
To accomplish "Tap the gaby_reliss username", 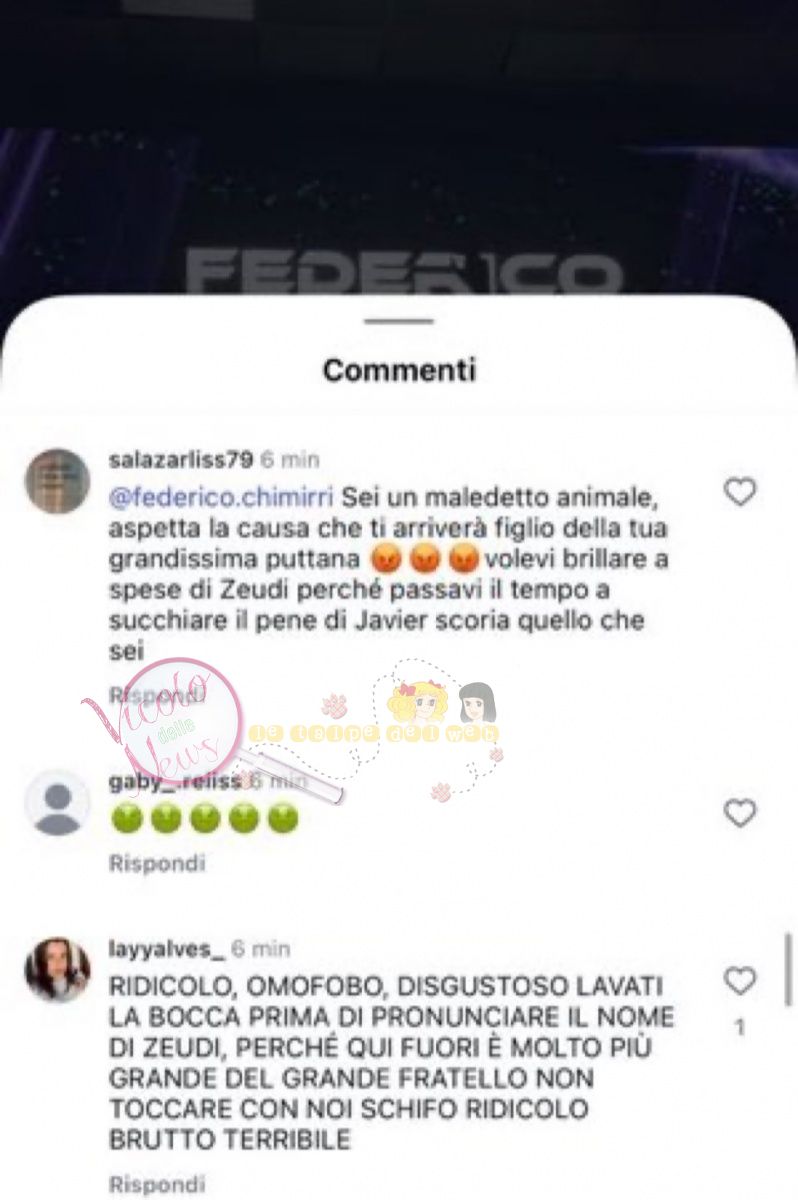I will point(176,782).
